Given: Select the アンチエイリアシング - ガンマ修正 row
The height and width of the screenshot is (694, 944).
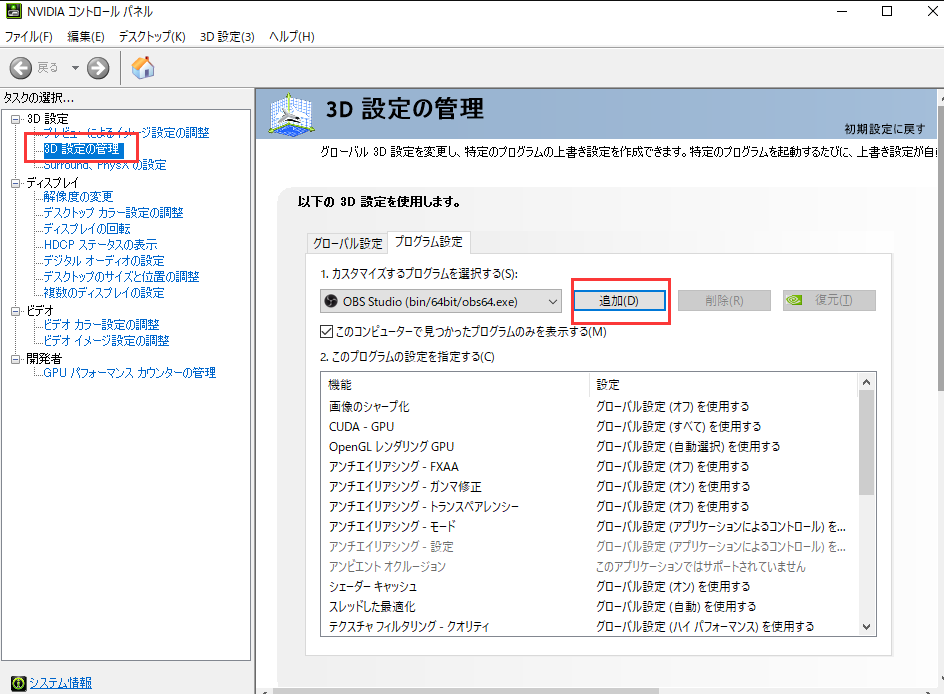Looking at the screenshot, I should (x=589, y=486).
